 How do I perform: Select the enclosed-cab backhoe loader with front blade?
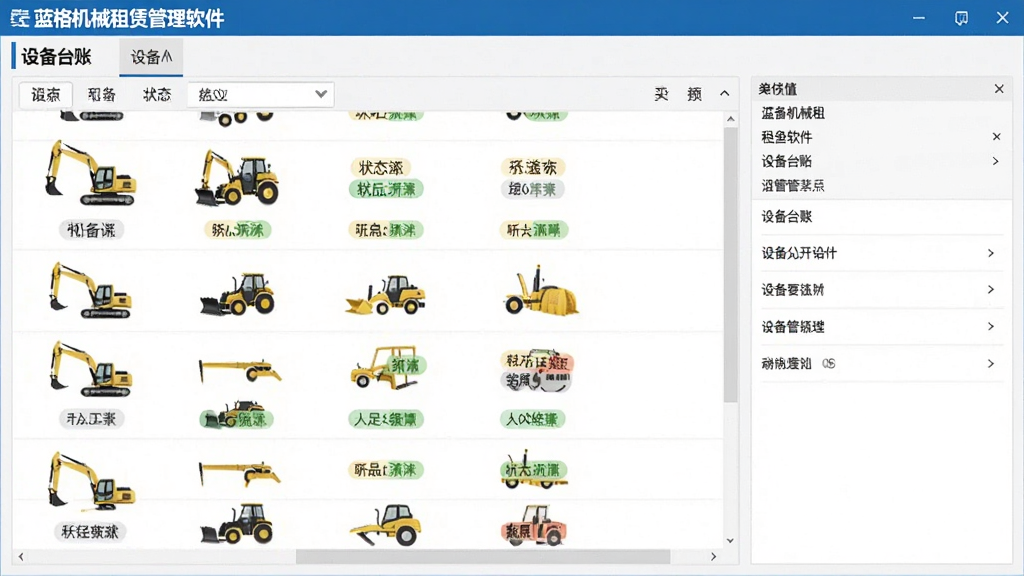(237, 178)
